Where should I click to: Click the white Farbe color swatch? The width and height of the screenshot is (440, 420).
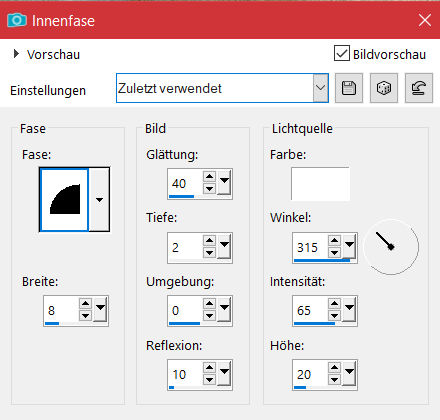(320, 184)
